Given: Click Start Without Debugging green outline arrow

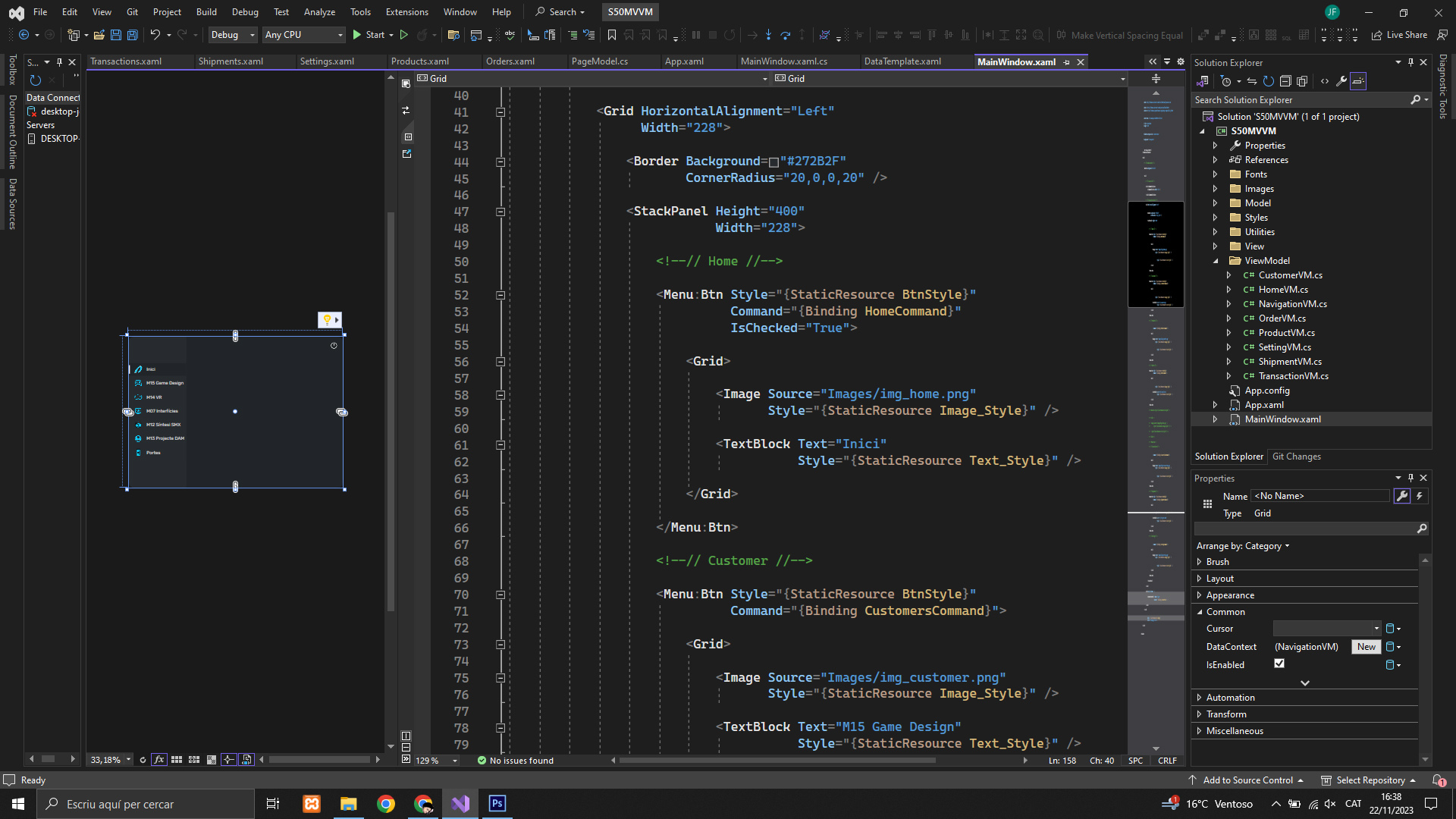Looking at the screenshot, I should pos(404,35).
